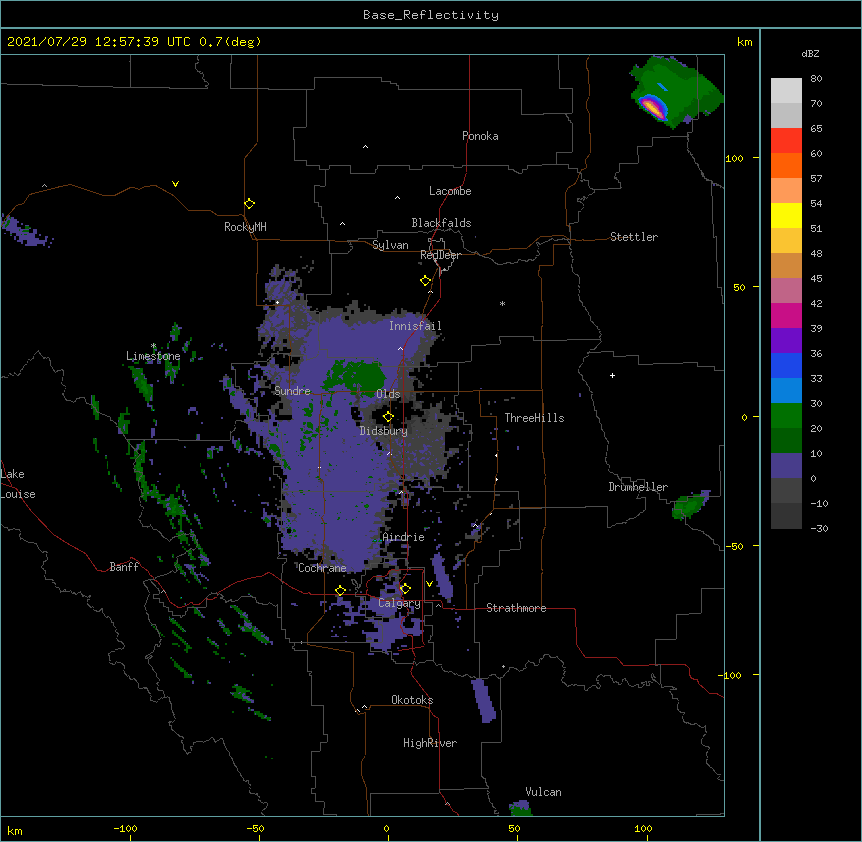Viewport: 862px width, 842px height.
Task: Click the Base_Reflectivity title text
Action: point(430,15)
